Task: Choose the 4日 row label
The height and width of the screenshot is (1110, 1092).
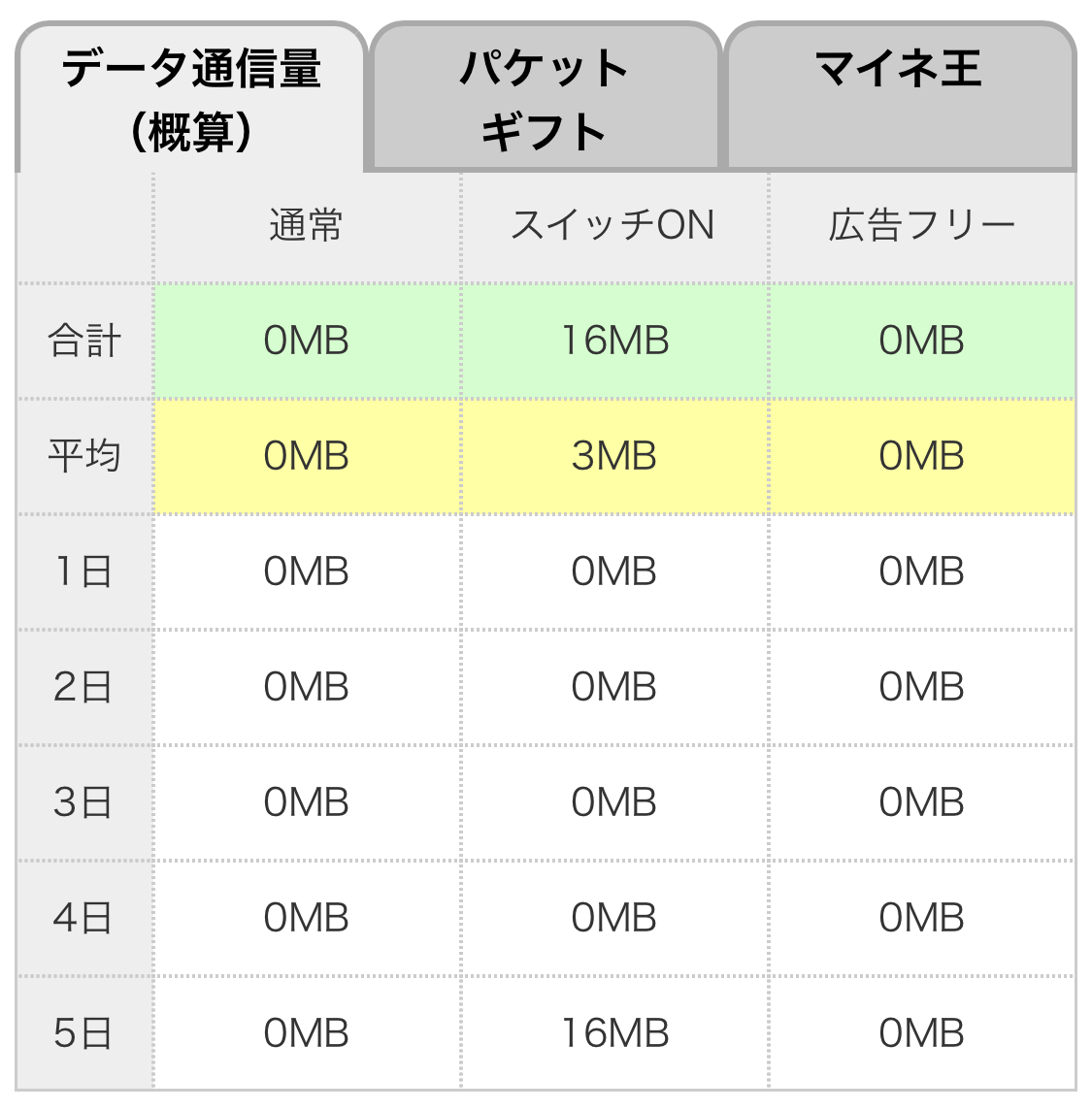Action: point(84,918)
